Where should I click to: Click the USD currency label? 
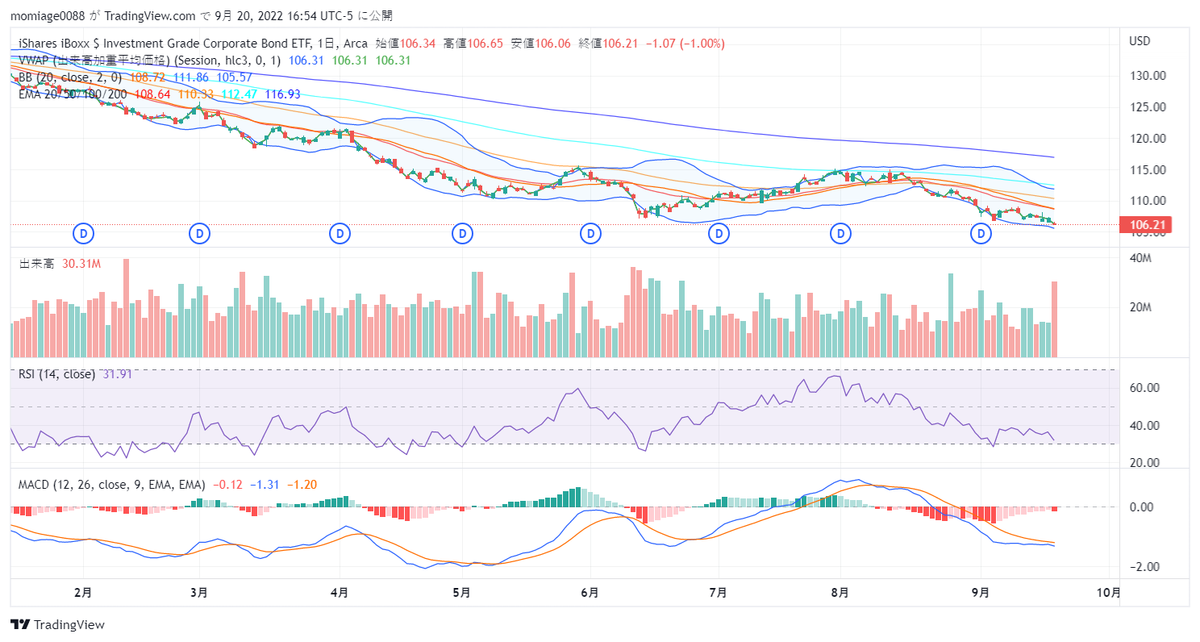click(1139, 41)
